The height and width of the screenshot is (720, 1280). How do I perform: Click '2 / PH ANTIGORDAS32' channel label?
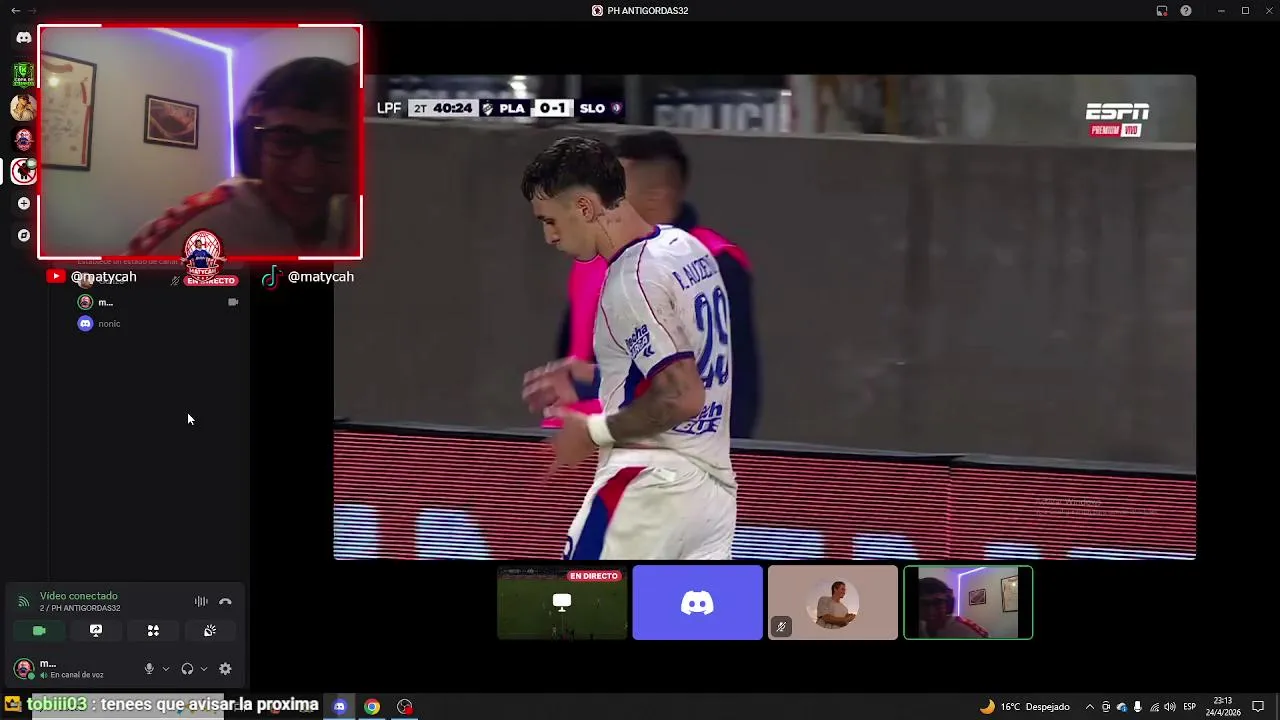pyautogui.click(x=80, y=608)
